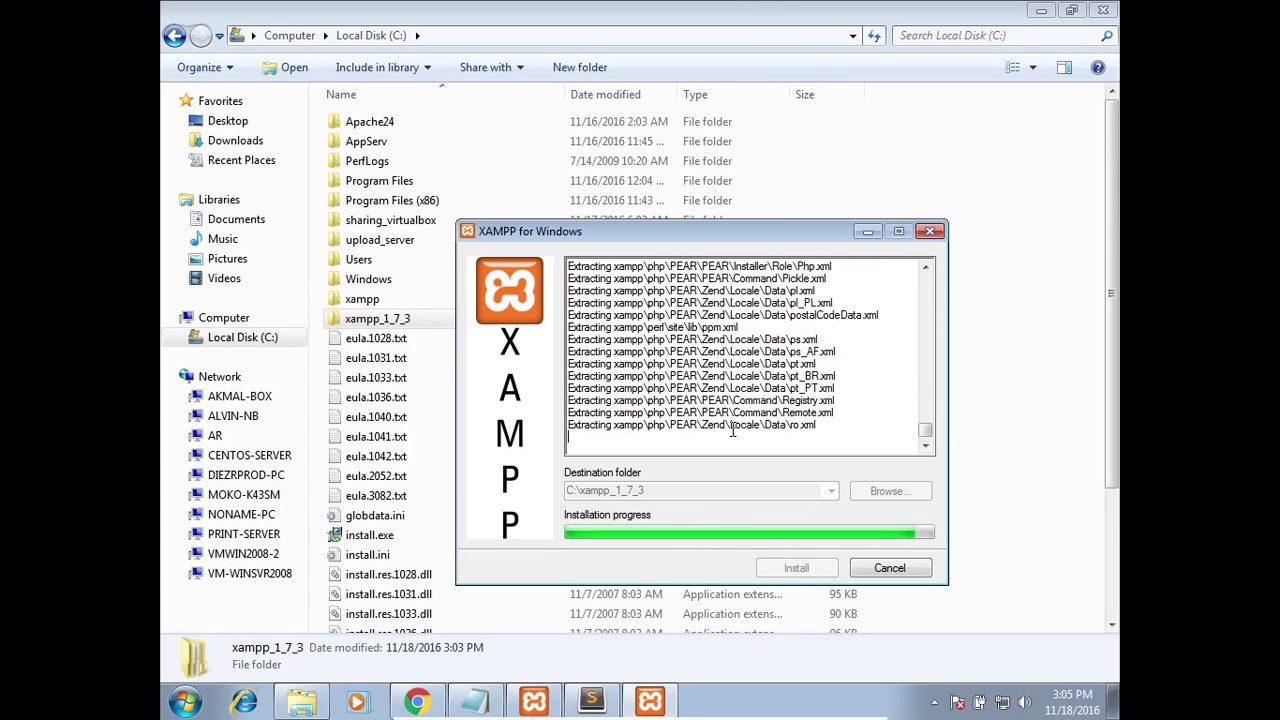The height and width of the screenshot is (720, 1280).
Task: Click the change view icon
Action: [x=1013, y=67]
